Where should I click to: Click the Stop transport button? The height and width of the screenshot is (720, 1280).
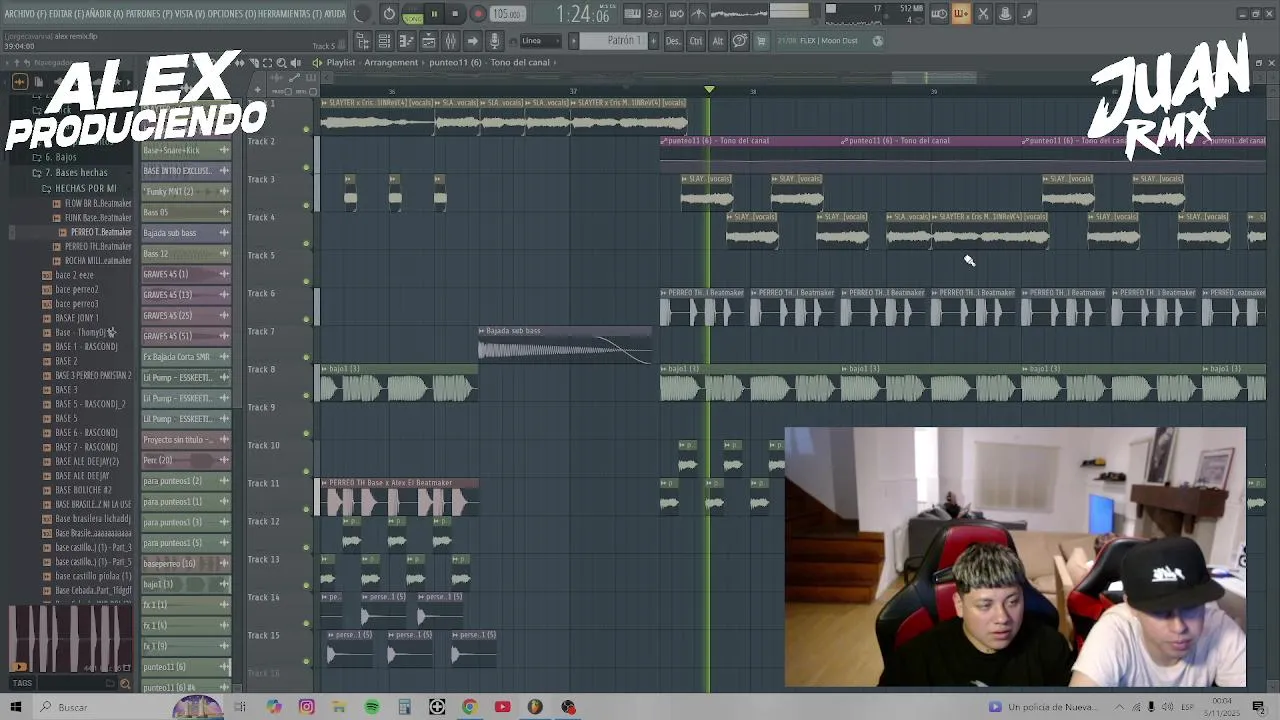[x=455, y=14]
